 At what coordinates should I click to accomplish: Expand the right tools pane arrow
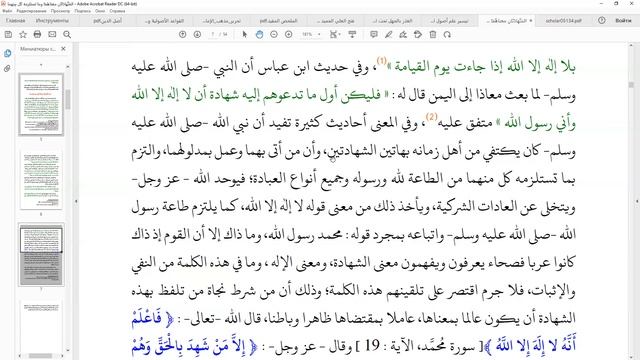(x=637, y=201)
